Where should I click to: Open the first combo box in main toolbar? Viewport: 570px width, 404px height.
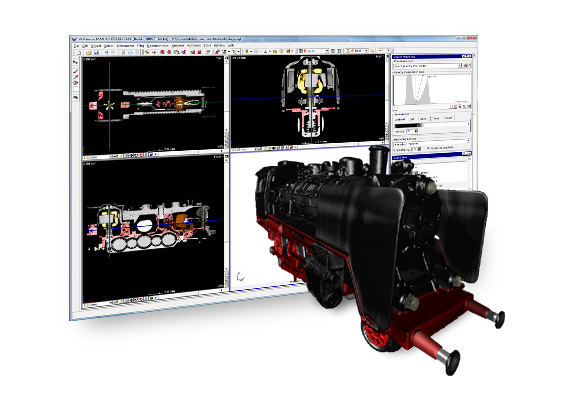pos(313,51)
